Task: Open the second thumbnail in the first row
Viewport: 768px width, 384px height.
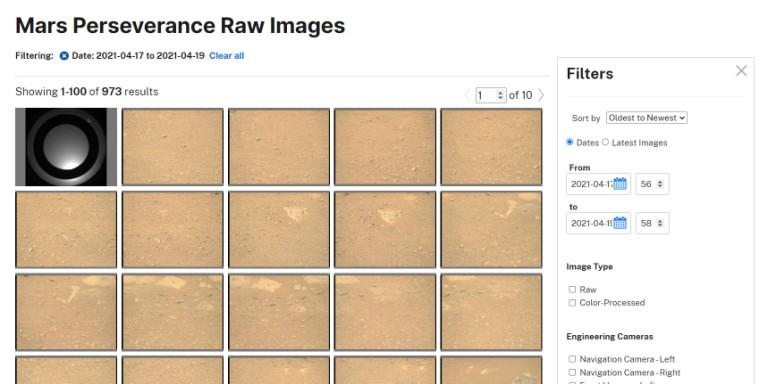Action: click(172, 147)
